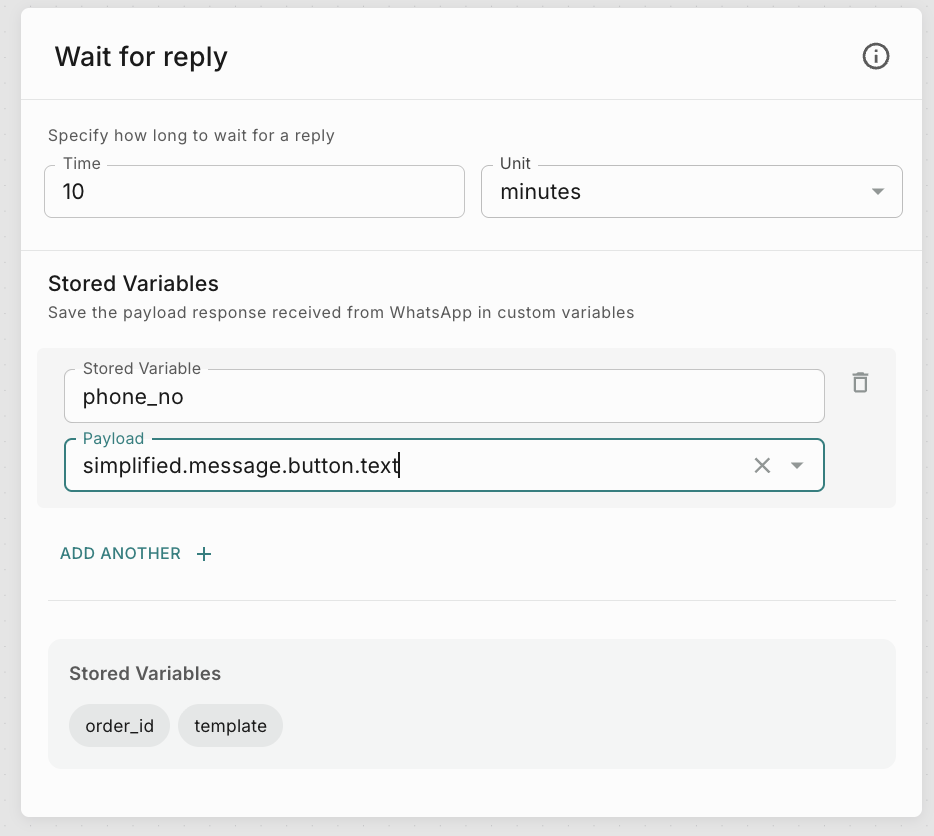Viewport: 934px width, 836px height.
Task: Clear the Payload field with the X icon
Action: click(x=762, y=465)
